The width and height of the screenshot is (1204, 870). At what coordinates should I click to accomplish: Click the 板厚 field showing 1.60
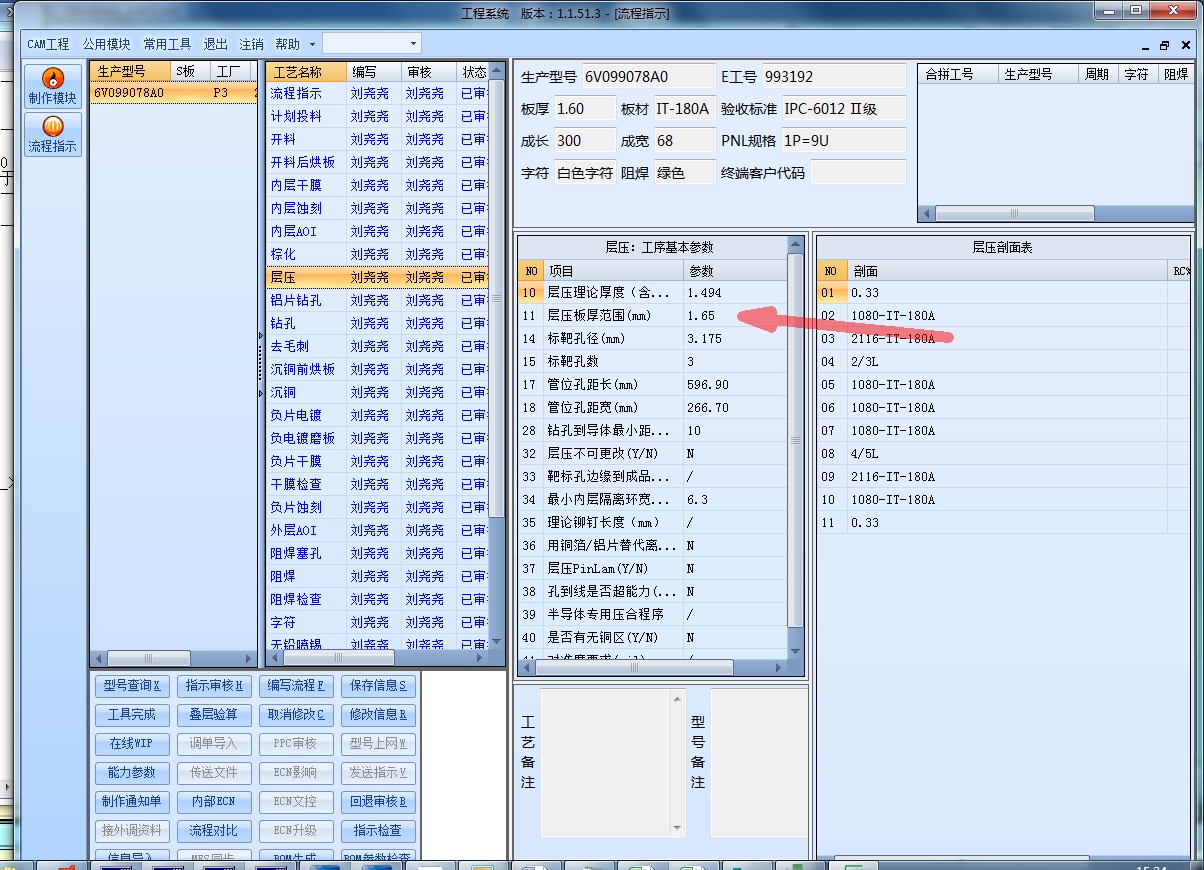pyautogui.click(x=584, y=109)
